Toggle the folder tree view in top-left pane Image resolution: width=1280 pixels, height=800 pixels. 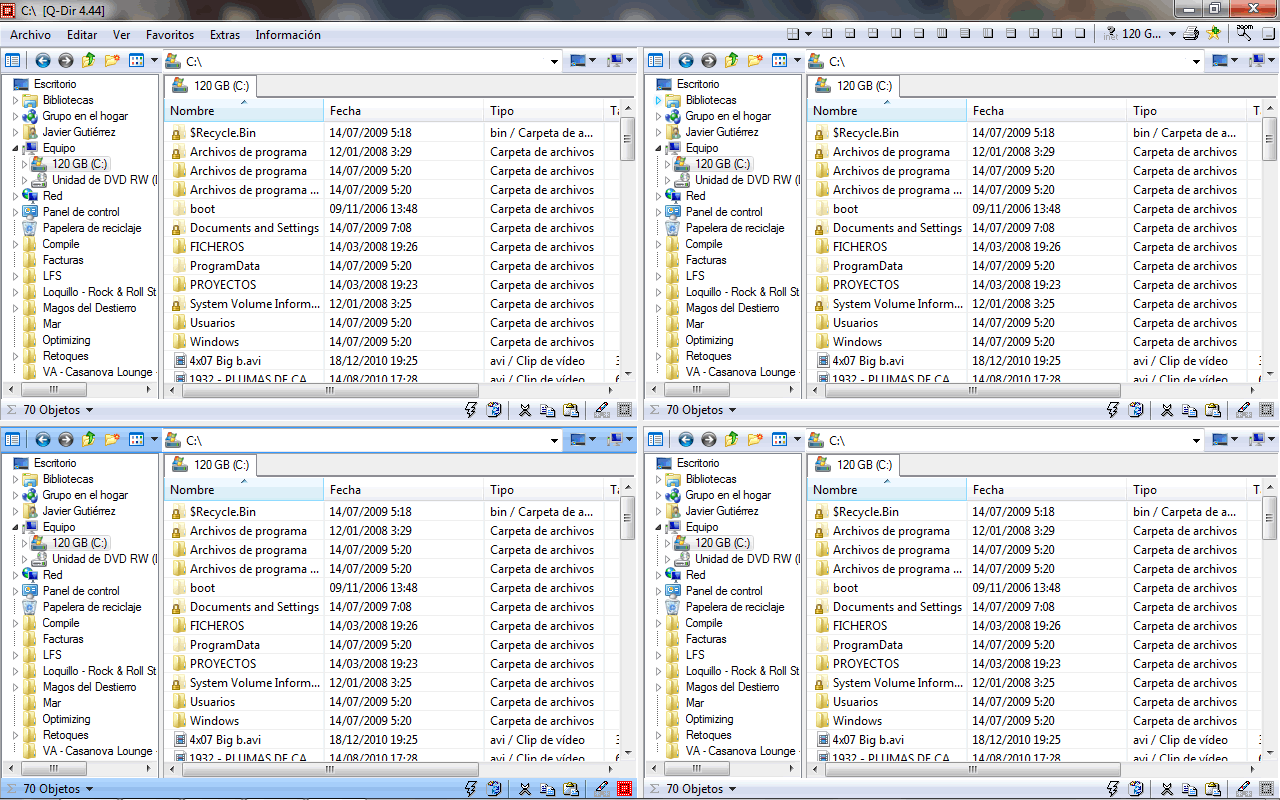click(12, 61)
